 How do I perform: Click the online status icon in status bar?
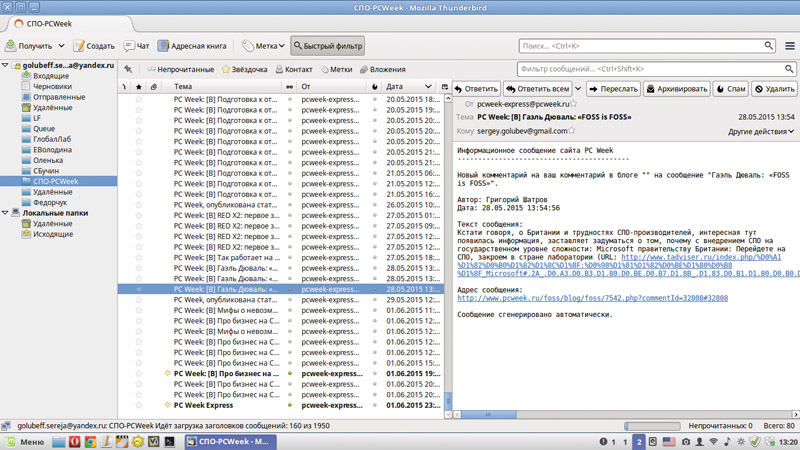pyautogui.click(x=6, y=426)
